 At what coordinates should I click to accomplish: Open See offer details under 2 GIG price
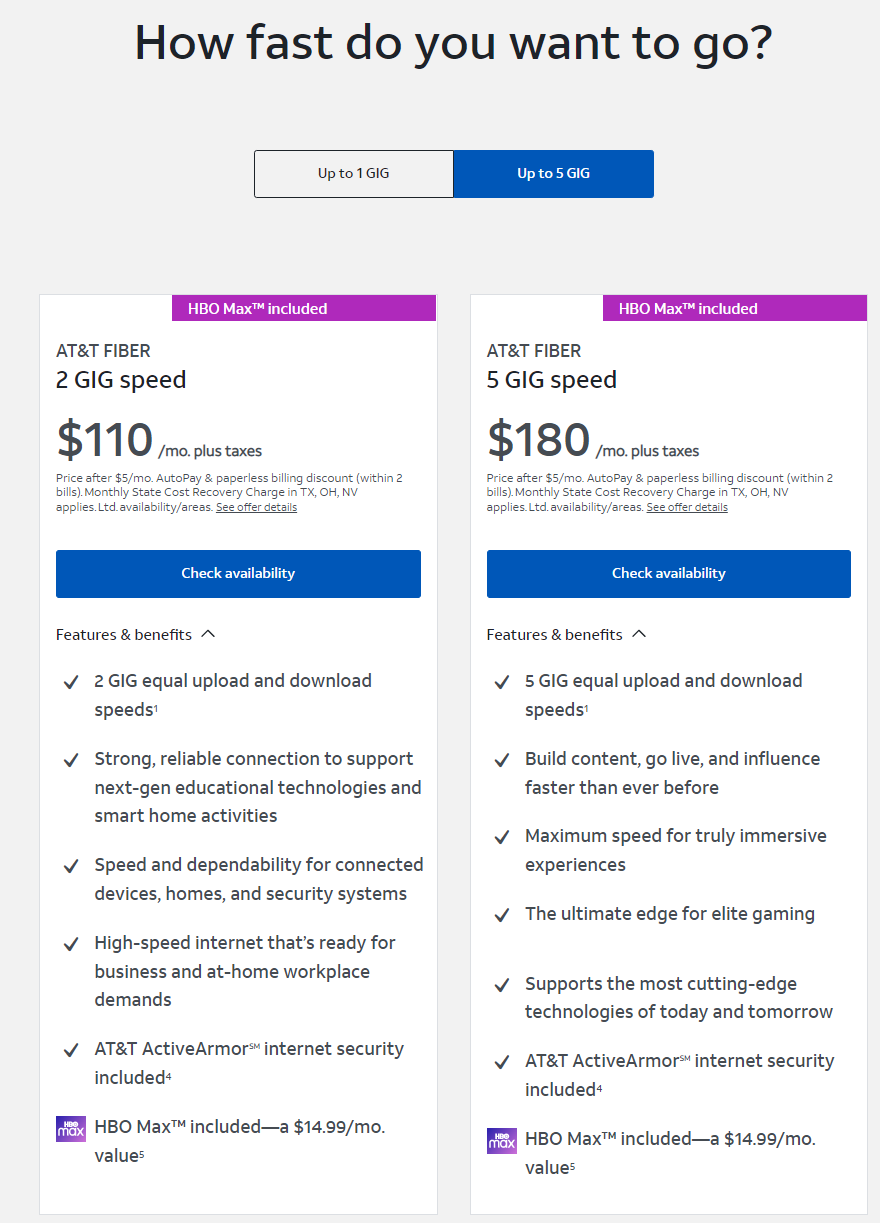pyautogui.click(x=256, y=508)
